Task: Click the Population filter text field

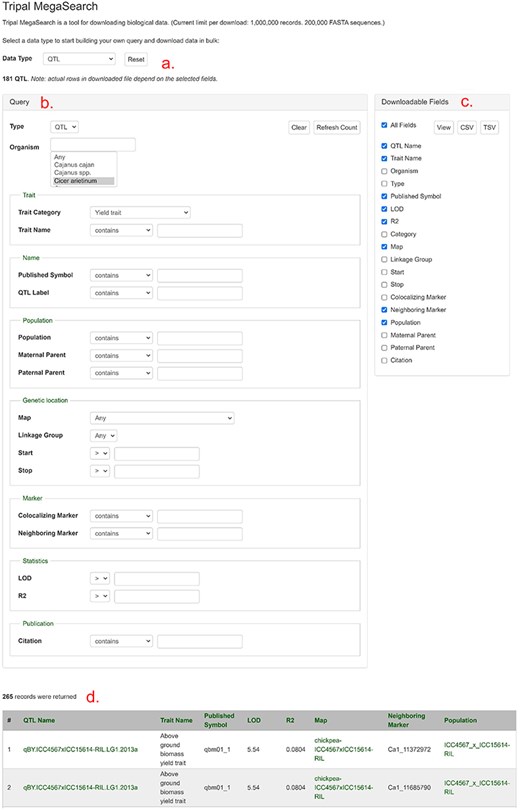Action: 200,338
